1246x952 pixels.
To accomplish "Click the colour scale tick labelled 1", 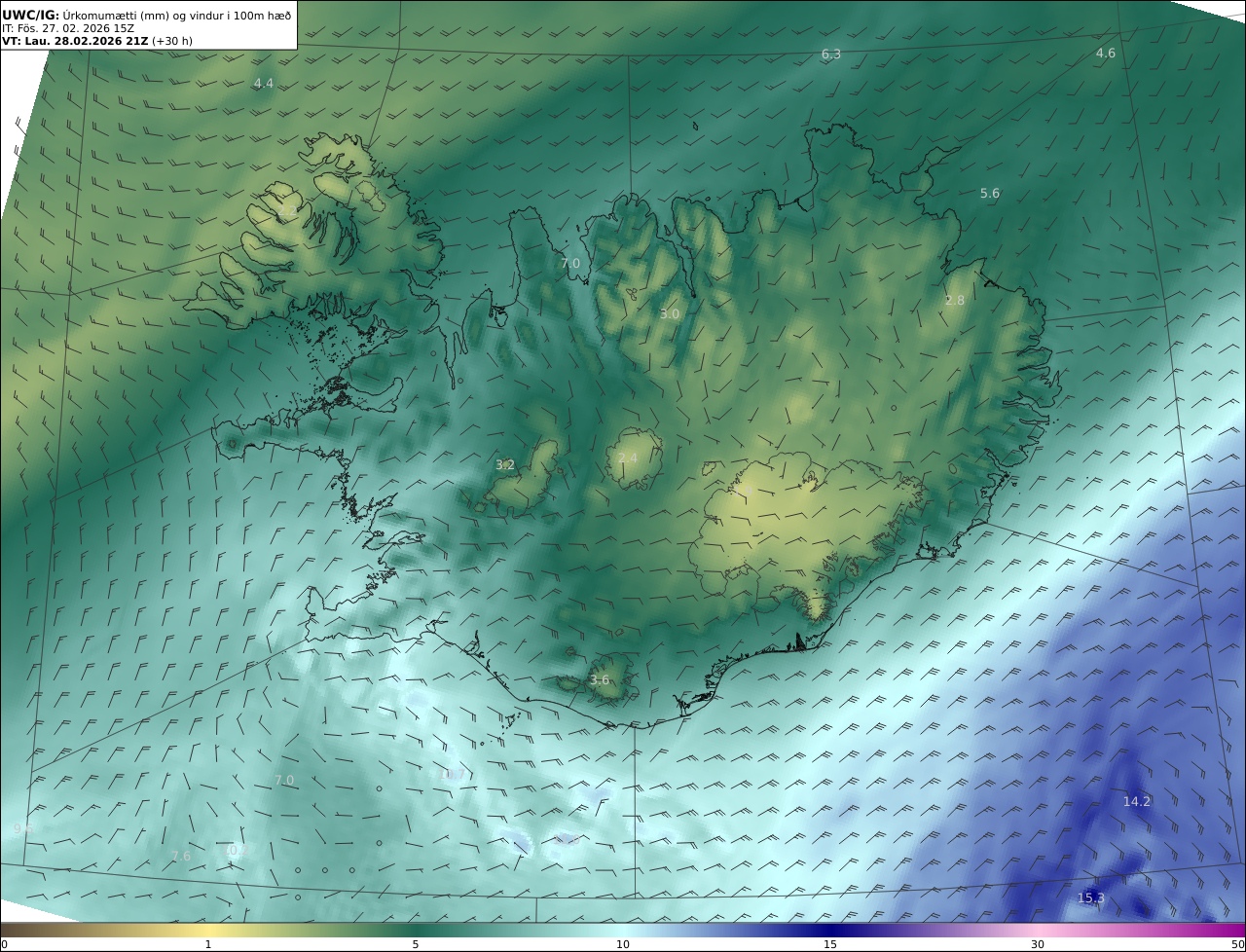I will pyautogui.click(x=208, y=944).
